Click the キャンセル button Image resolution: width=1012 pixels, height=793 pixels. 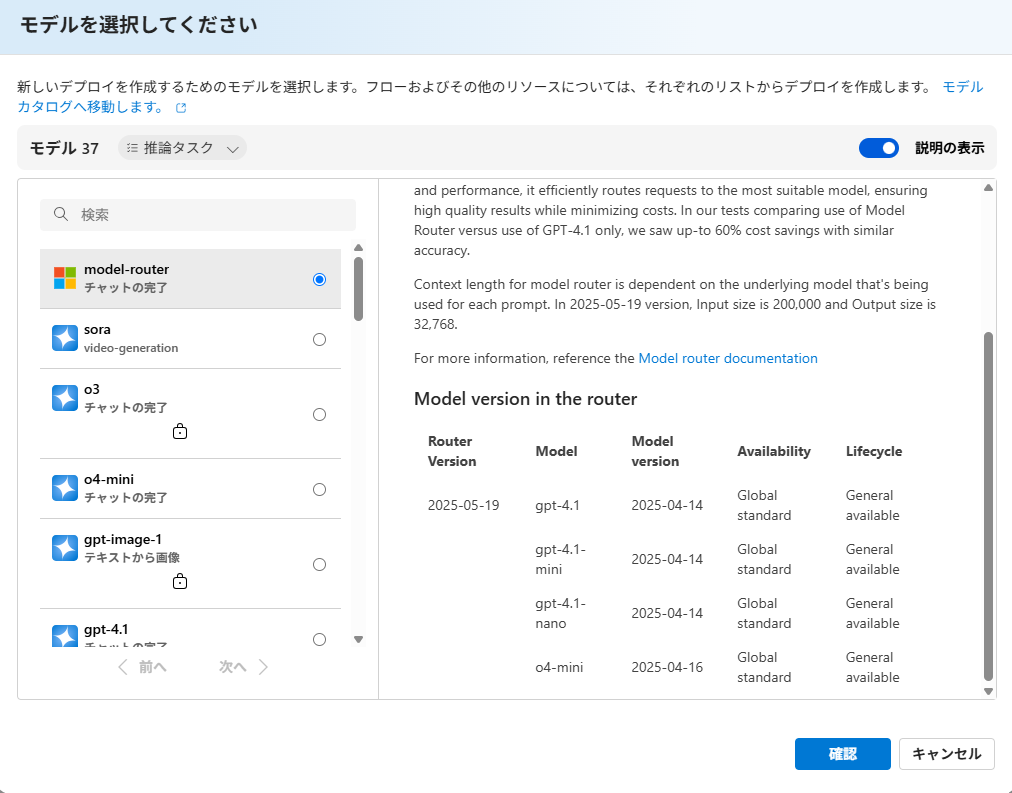tap(946, 754)
